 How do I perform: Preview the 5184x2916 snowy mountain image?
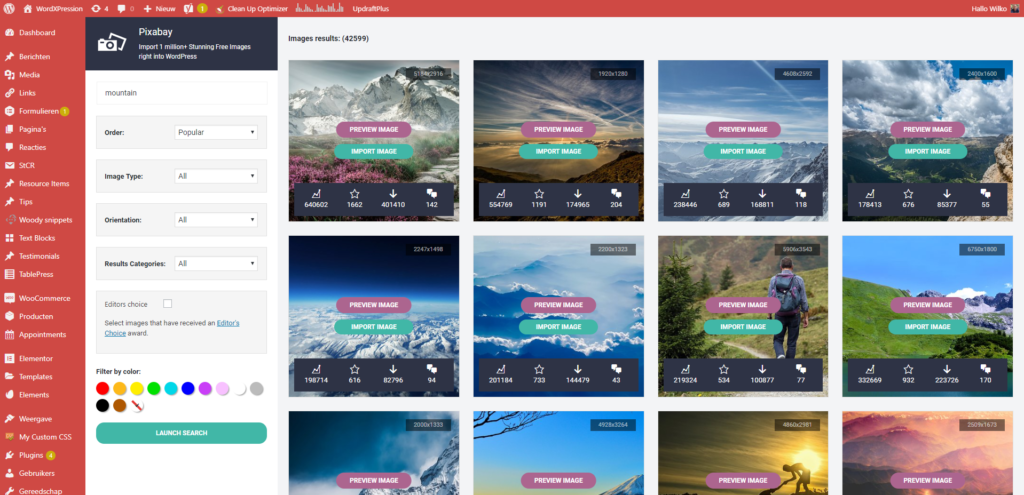click(x=374, y=129)
